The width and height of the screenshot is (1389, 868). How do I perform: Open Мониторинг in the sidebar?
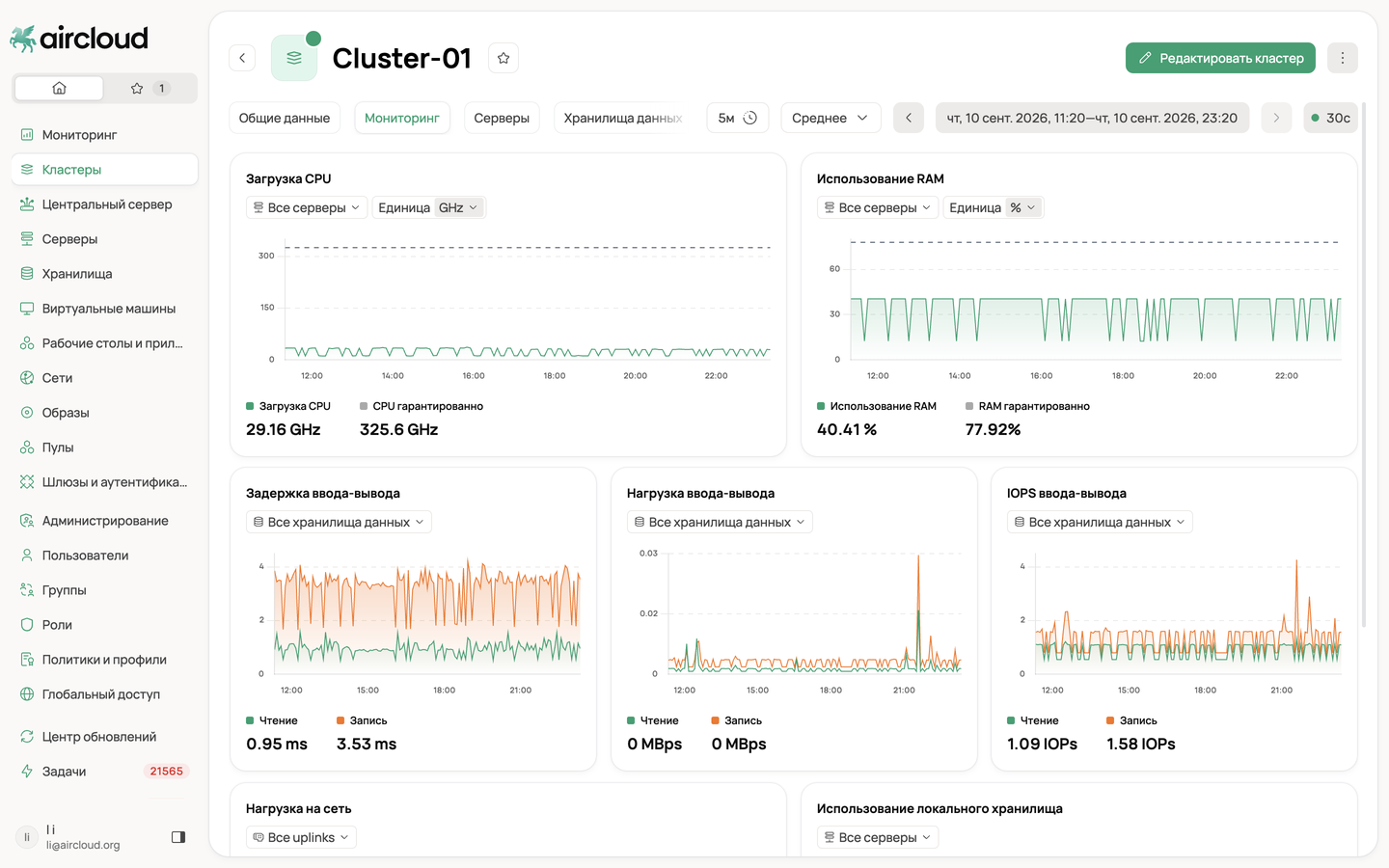(104, 135)
